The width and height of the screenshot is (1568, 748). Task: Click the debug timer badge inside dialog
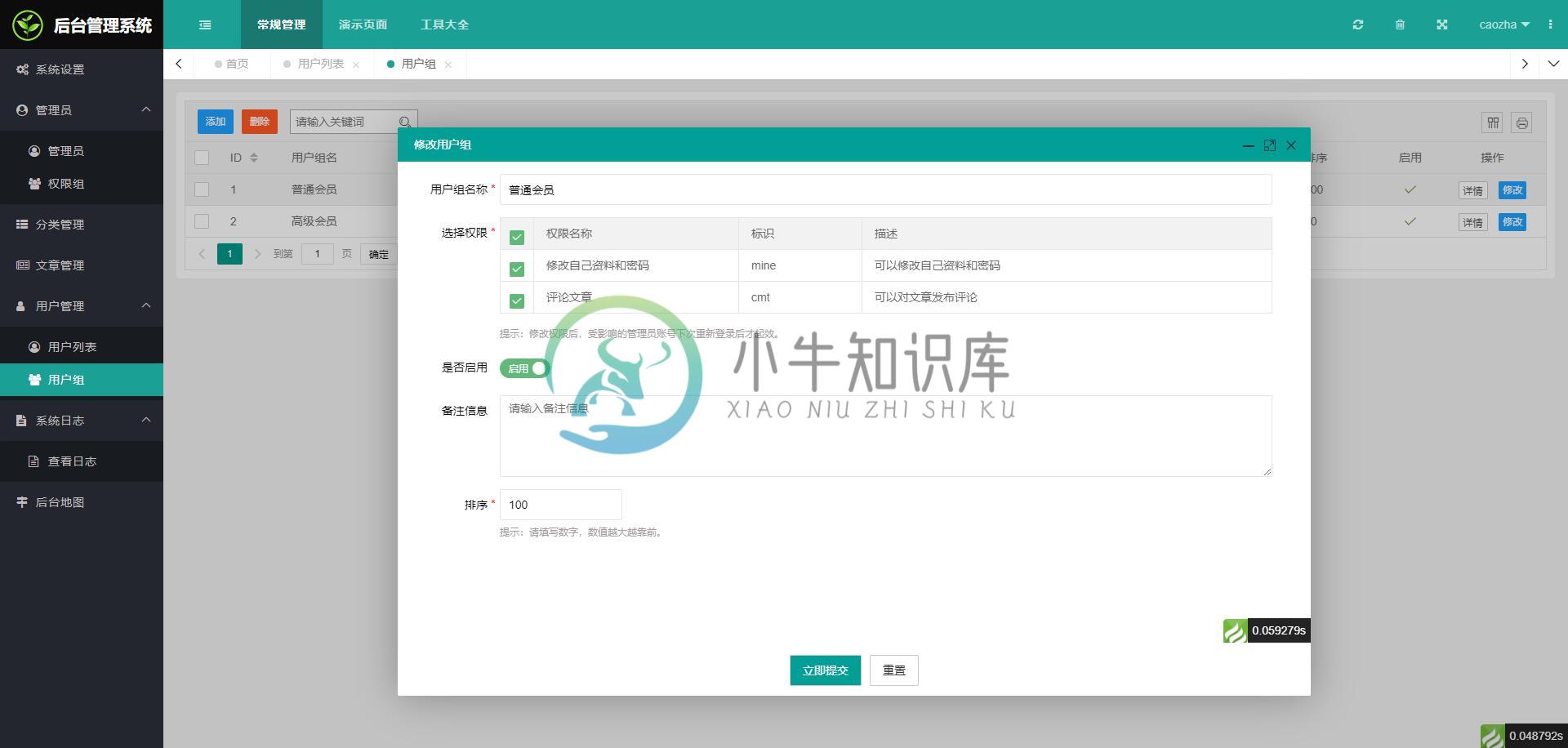pos(1267,630)
